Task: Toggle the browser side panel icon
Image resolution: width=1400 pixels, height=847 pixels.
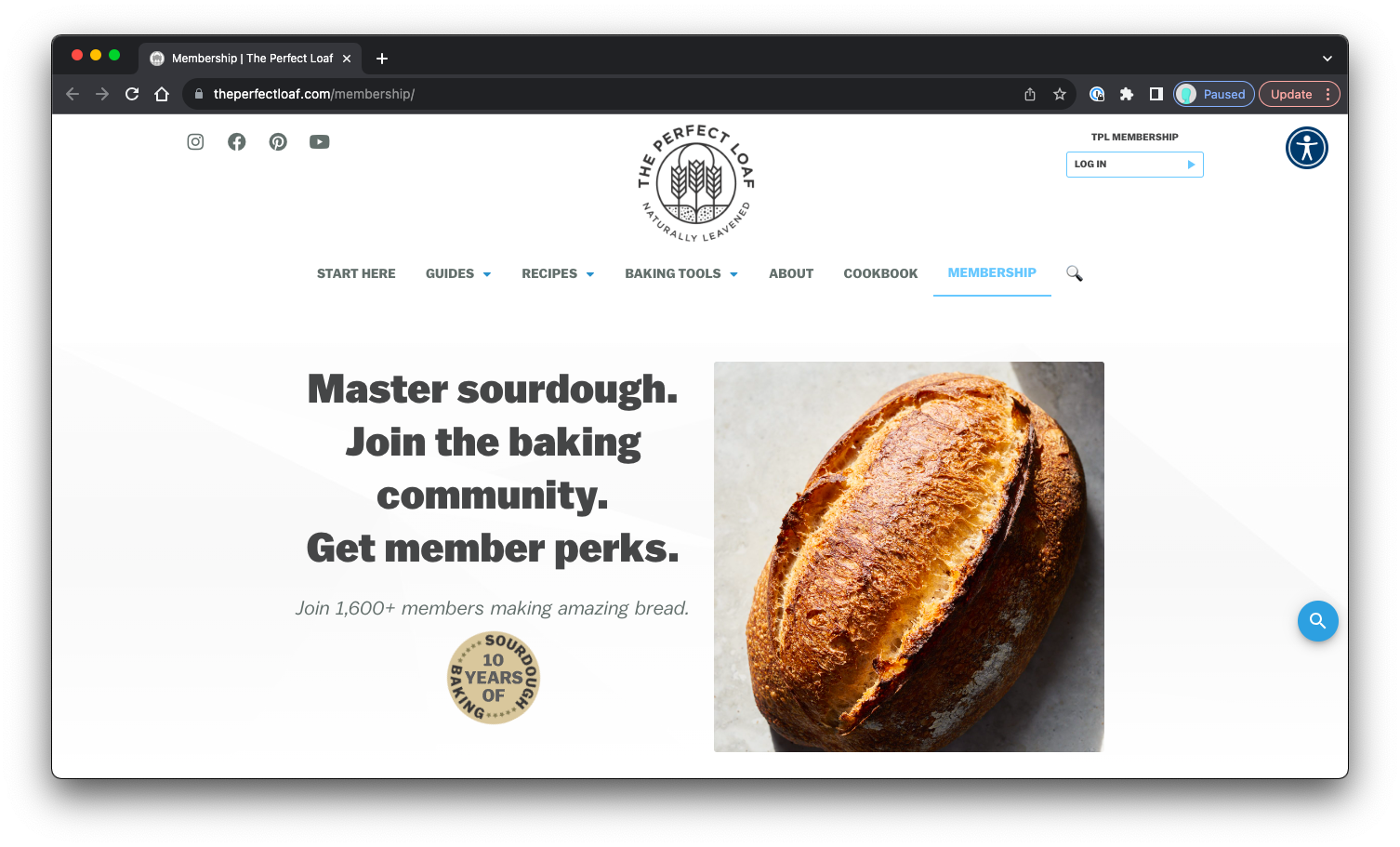Action: click(x=1156, y=94)
